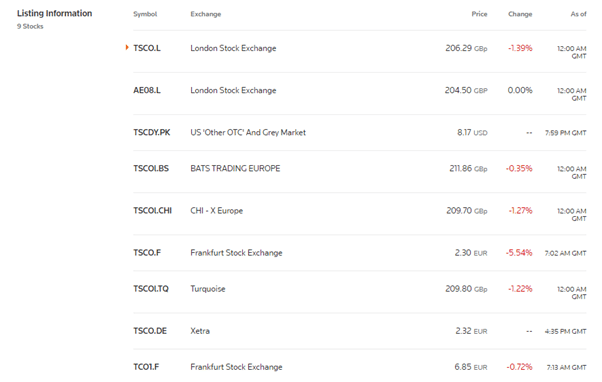Click the TCO1.F symbol

click(x=146, y=367)
